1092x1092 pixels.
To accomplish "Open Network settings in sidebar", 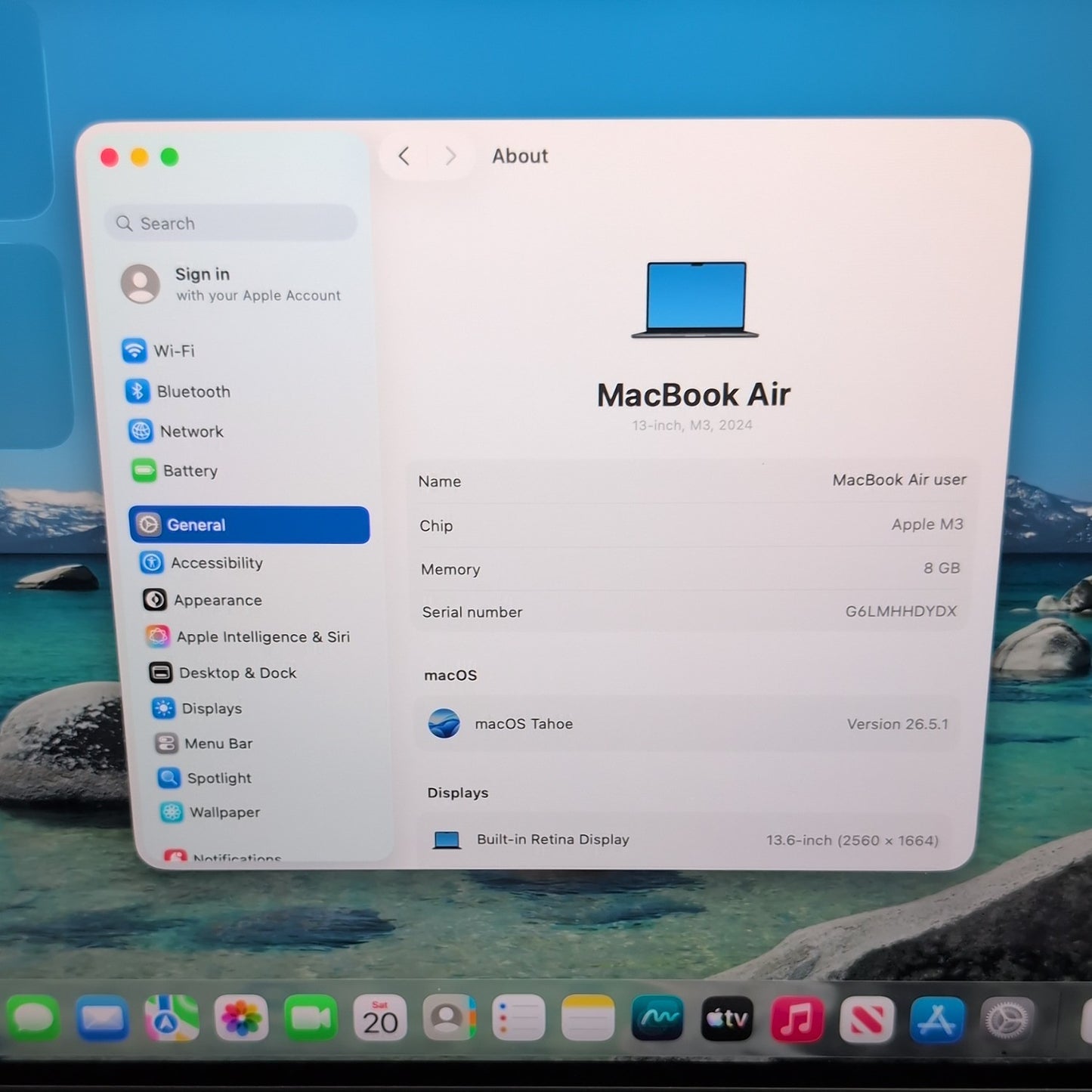I will [x=177, y=432].
